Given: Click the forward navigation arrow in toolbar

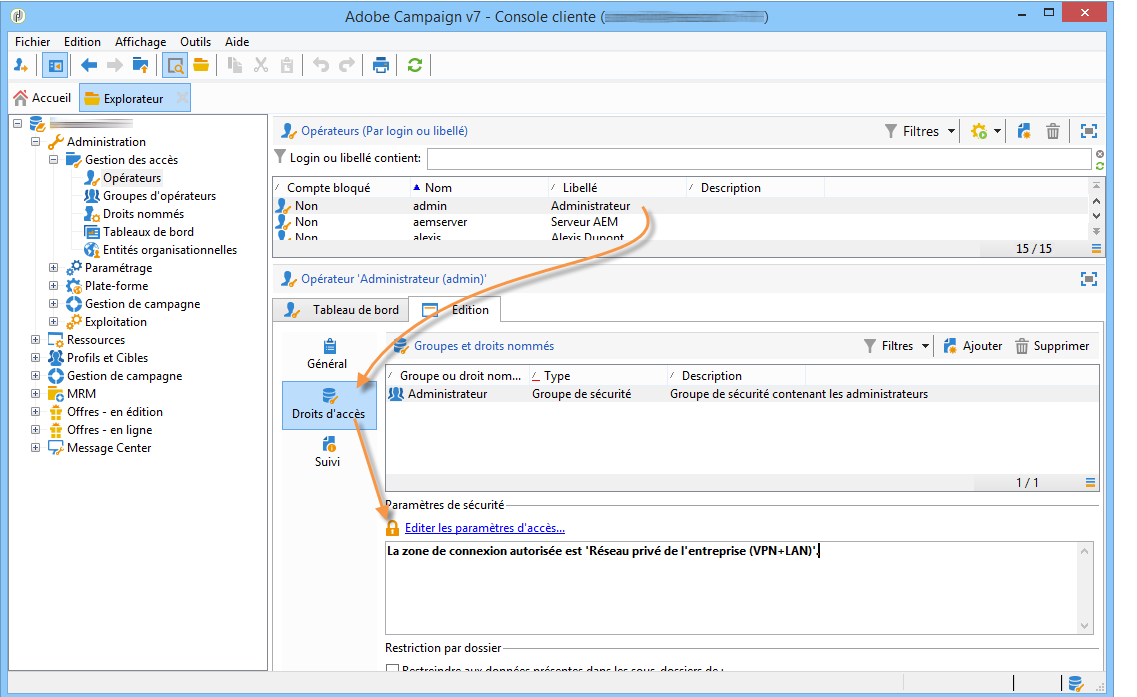Looking at the screenshot, I should click(115, 66).
